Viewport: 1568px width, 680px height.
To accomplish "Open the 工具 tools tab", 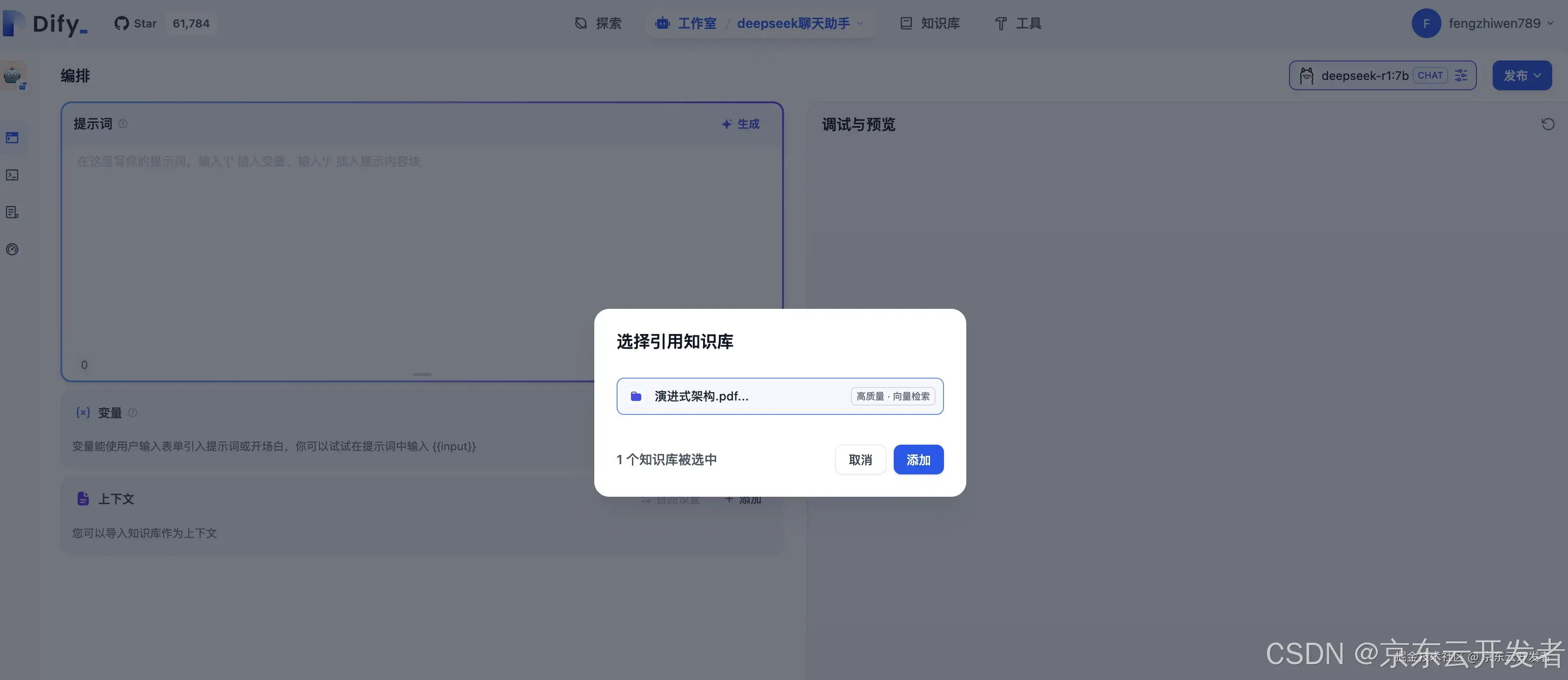I will (1018, 23).
